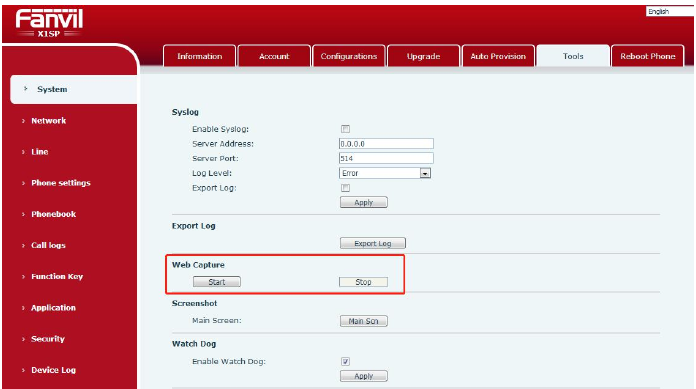
Task: Open Call logs in sidebar
Action: point(48,245)
